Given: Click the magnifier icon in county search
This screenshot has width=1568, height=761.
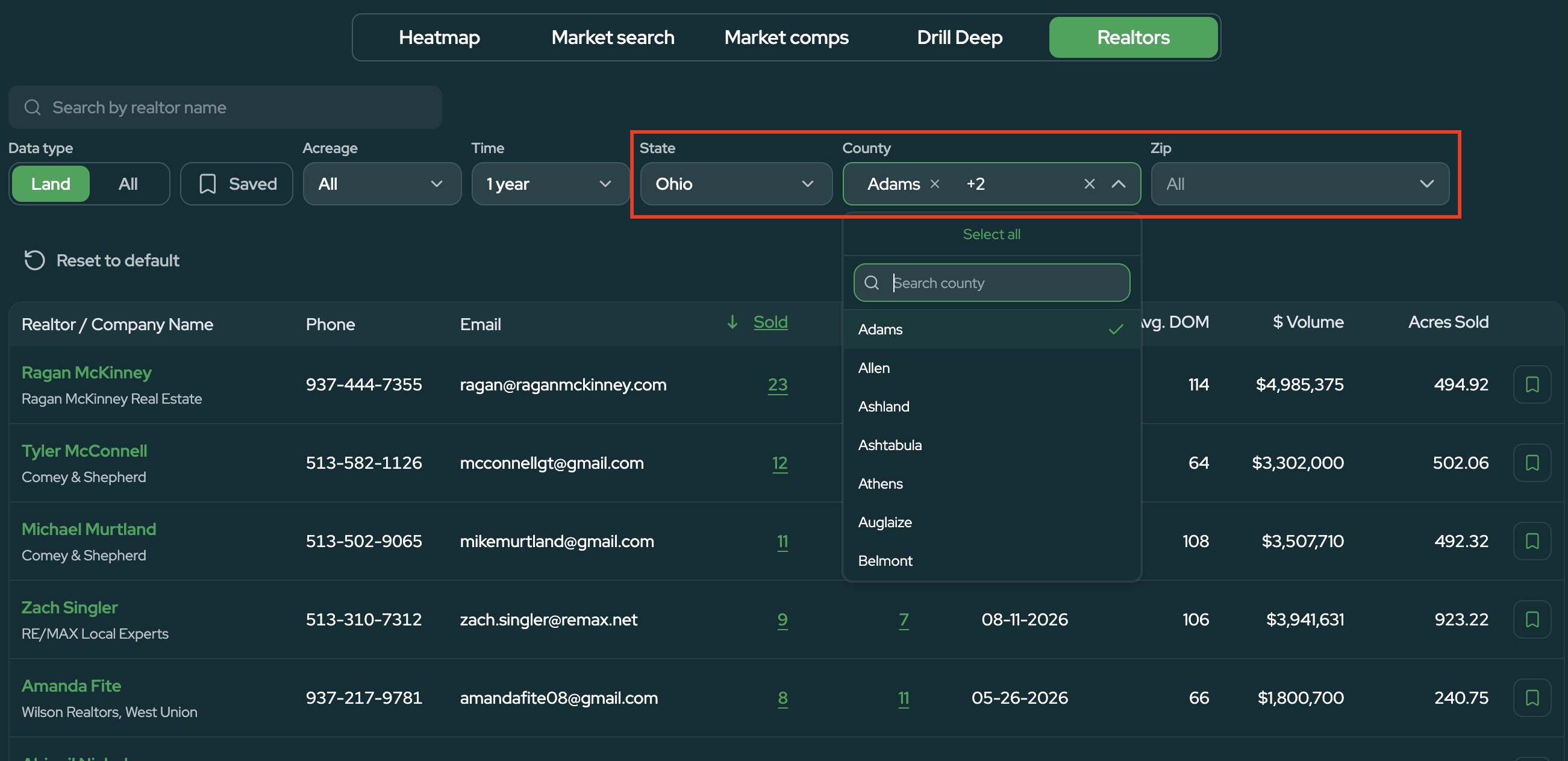Looking at the screenshot, I should 871,283.
